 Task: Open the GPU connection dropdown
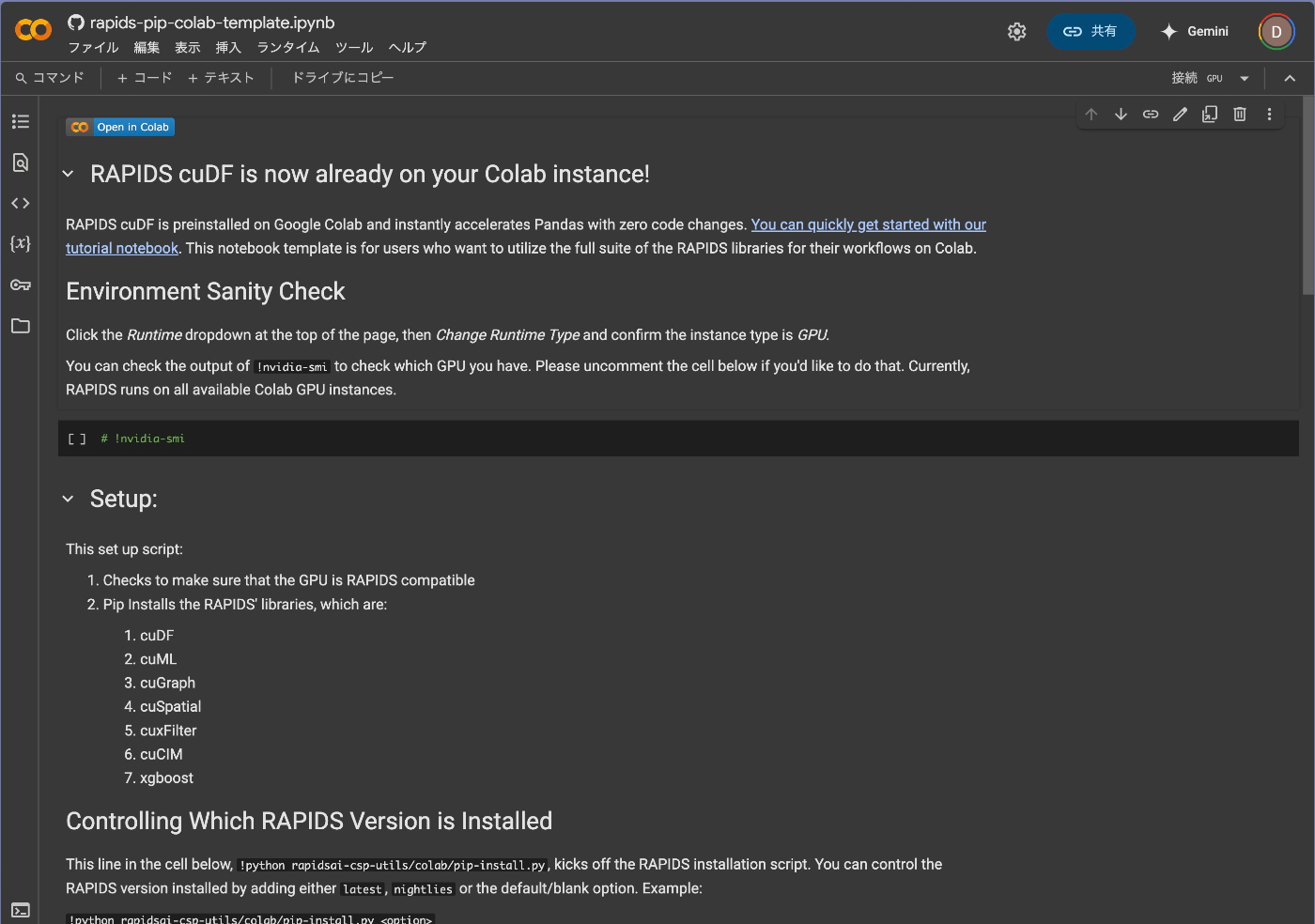point(1245,78)
